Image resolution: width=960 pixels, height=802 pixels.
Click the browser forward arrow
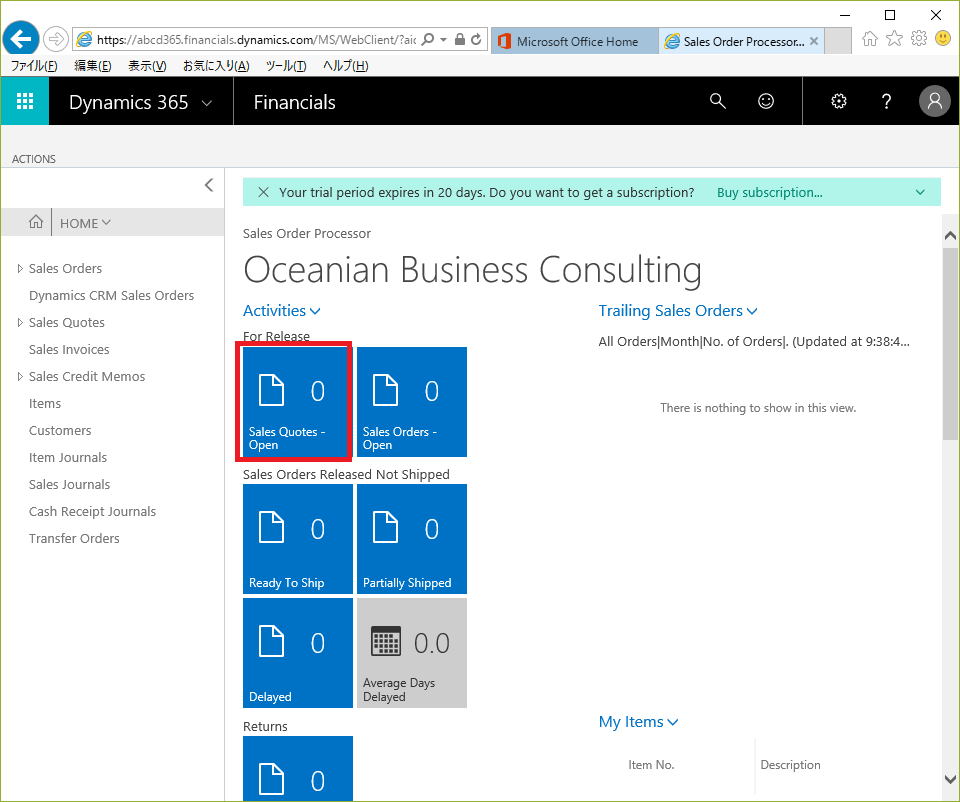(56, 40)
